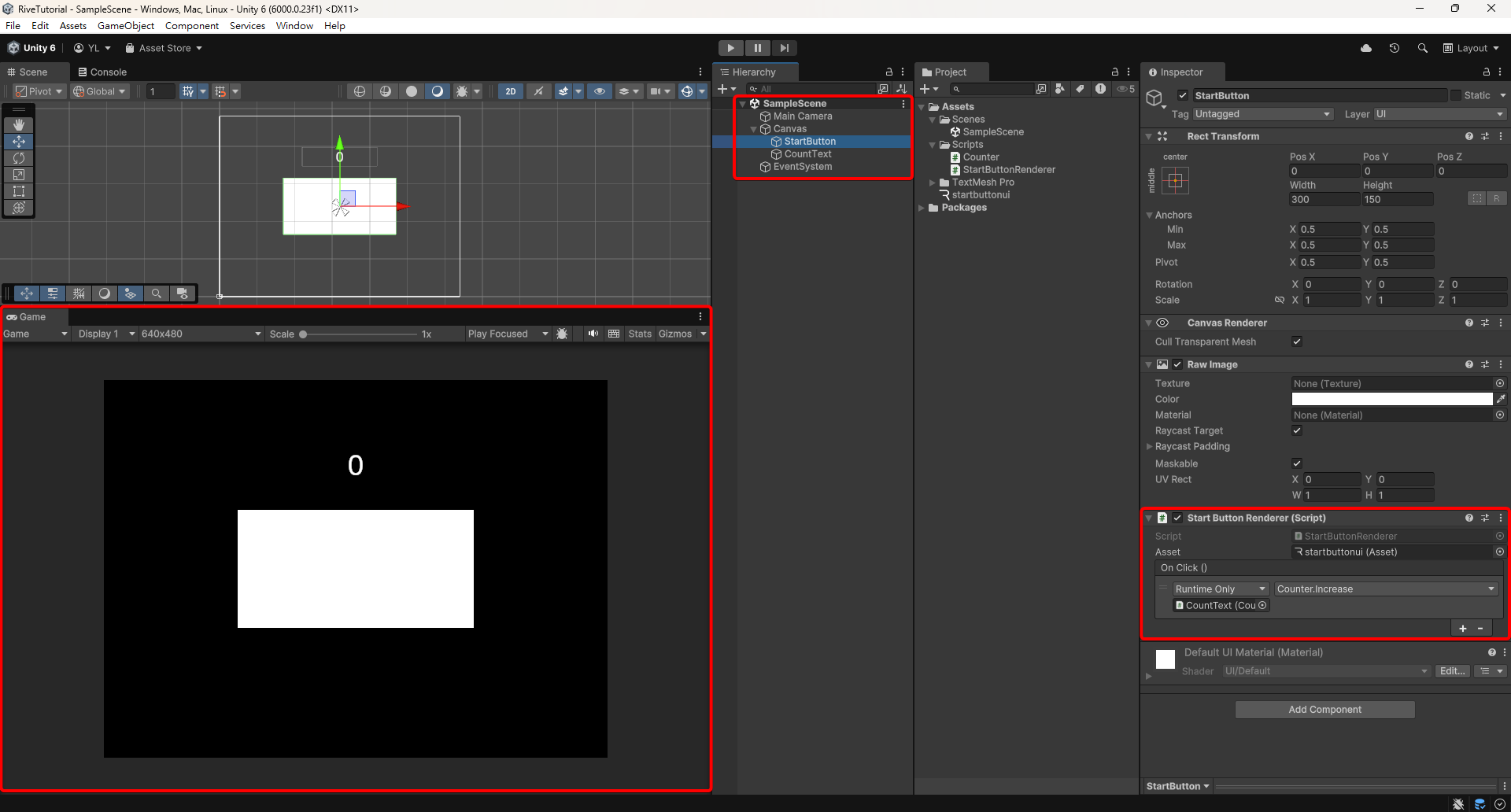
Task: Click the Add Component button
Action: pyautogui.click(x=1324, y=710)
